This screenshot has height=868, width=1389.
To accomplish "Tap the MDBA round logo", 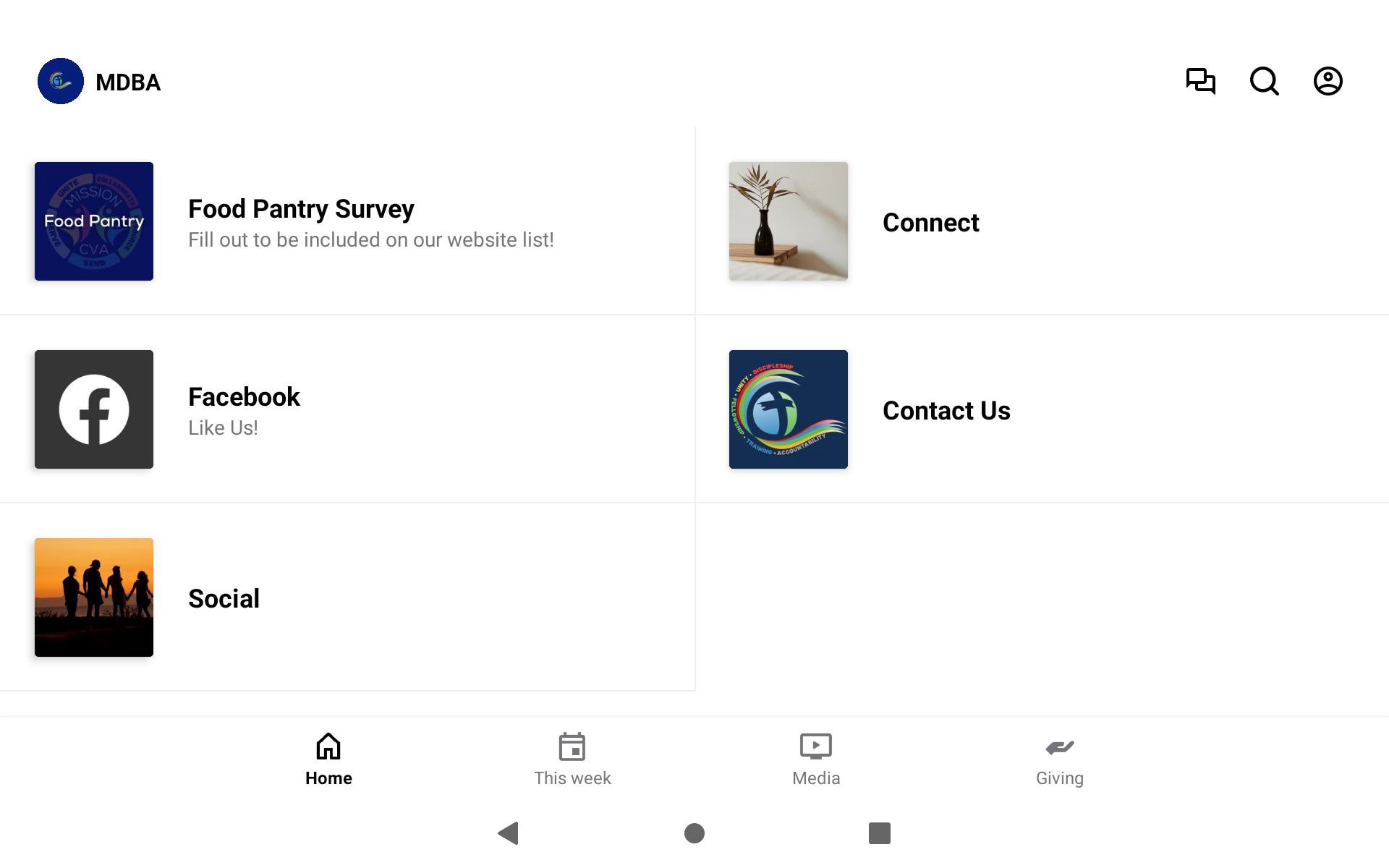I will [x=61, y=81].
